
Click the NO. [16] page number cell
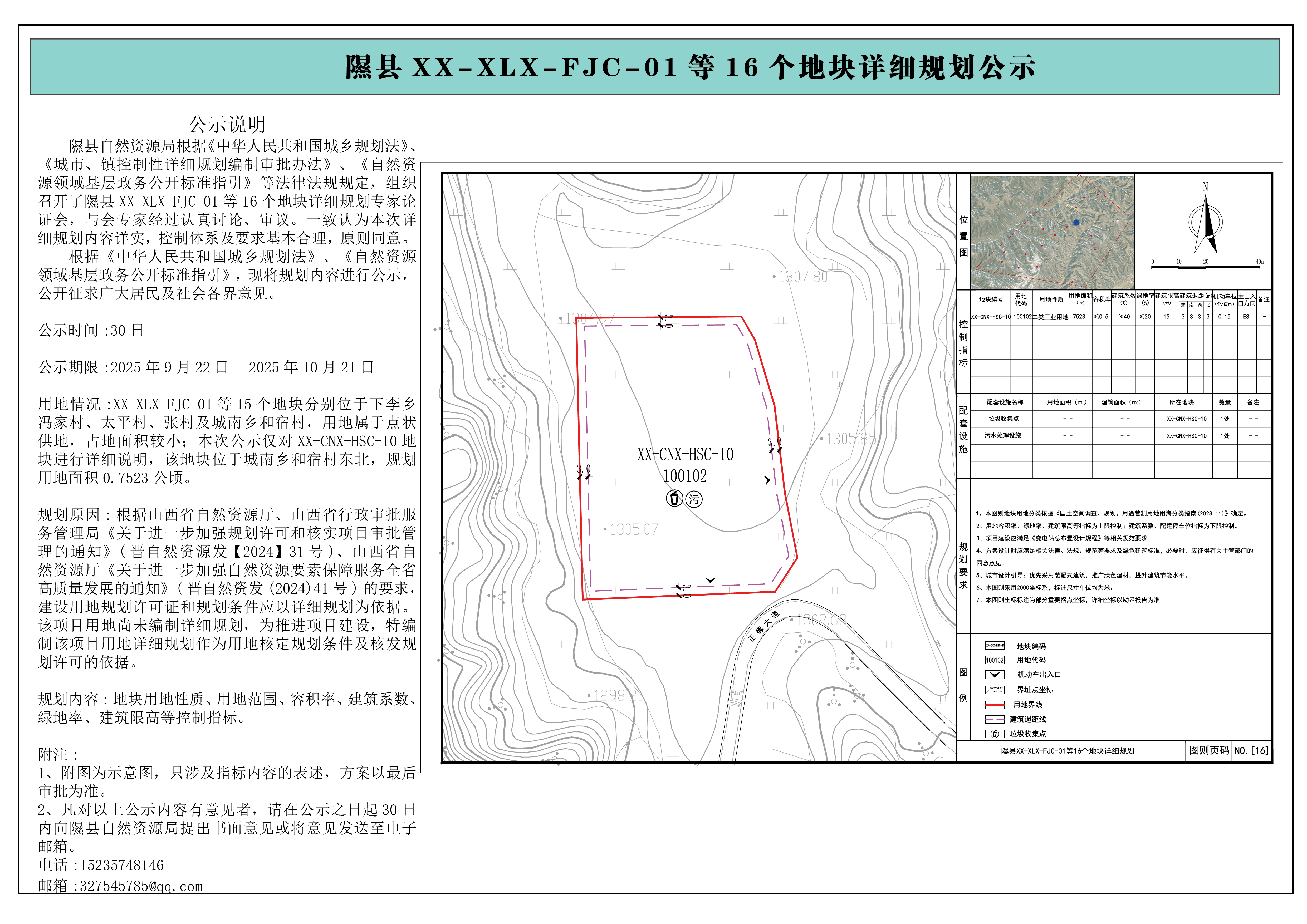click(1251, 750)
